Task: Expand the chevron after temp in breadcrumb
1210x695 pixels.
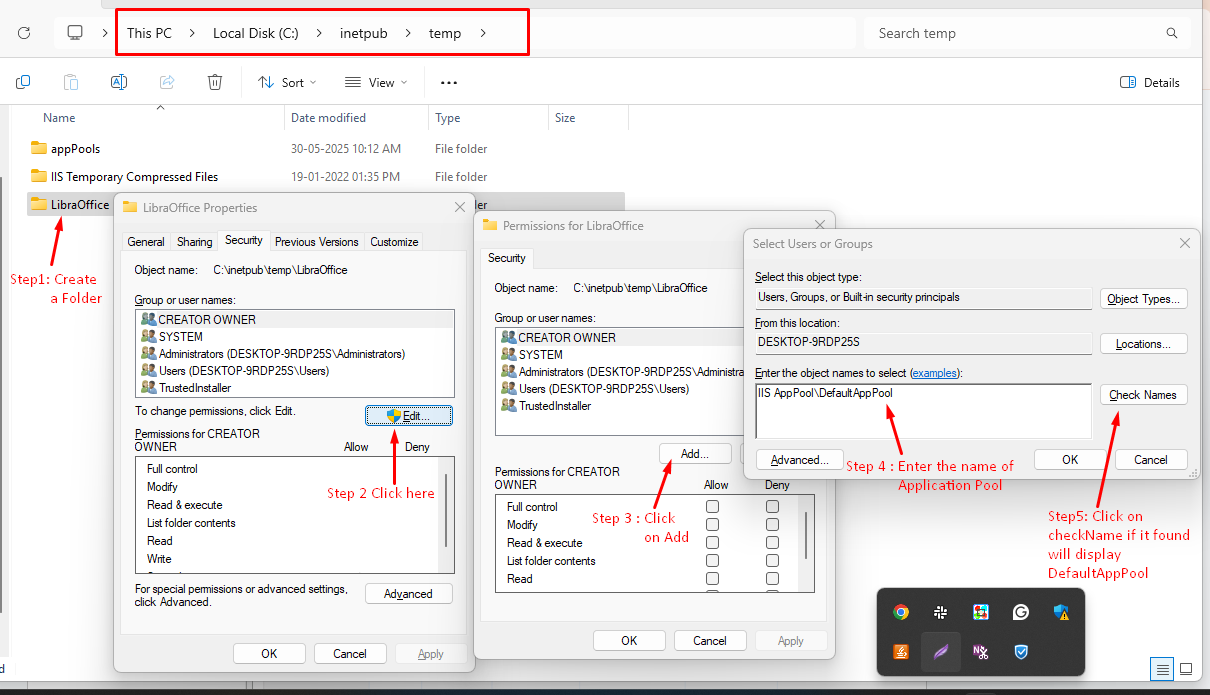Action: click(x=483, y=33)
